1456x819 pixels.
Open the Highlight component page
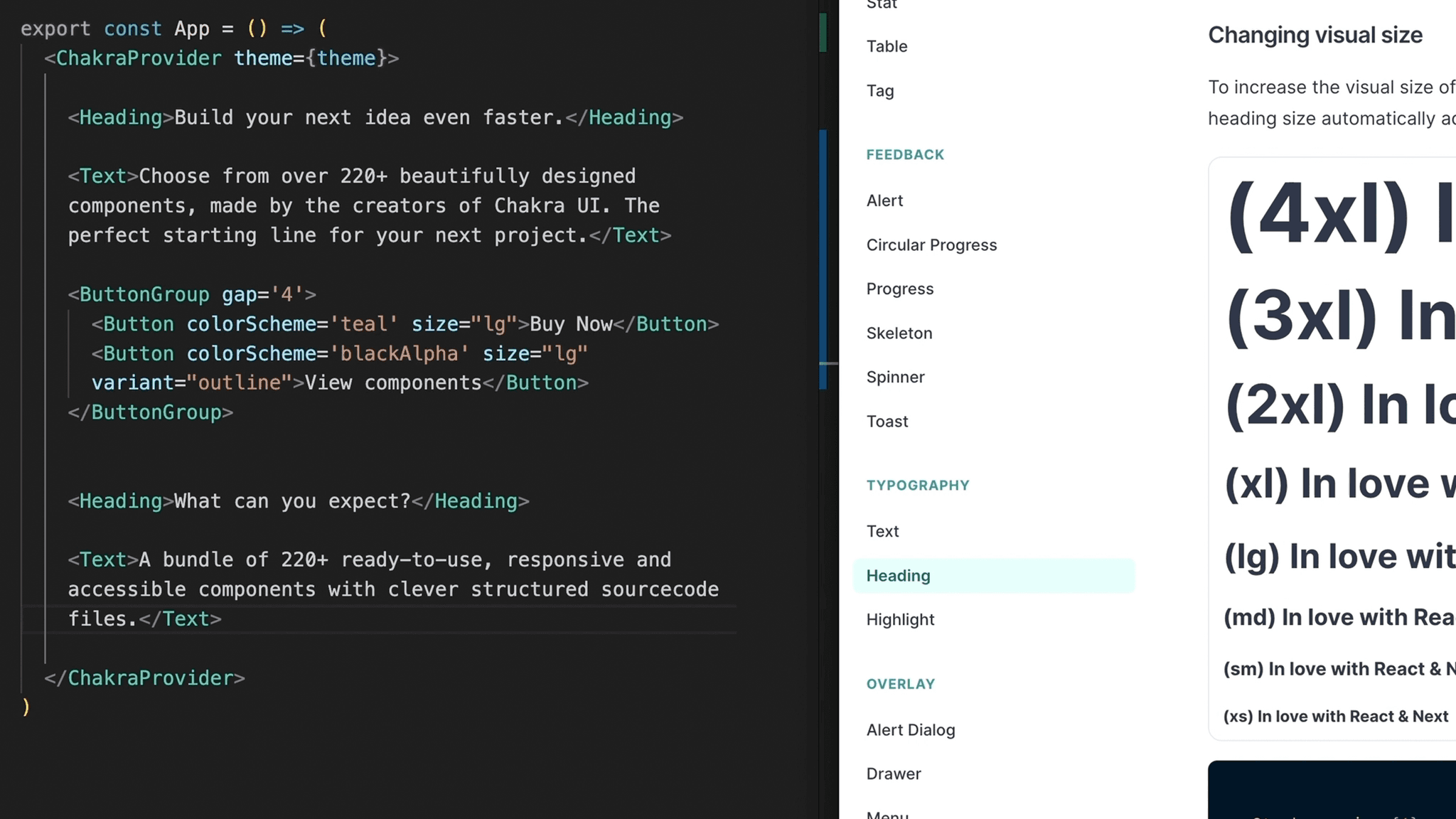pyautogui.click(x=900, y=619)
